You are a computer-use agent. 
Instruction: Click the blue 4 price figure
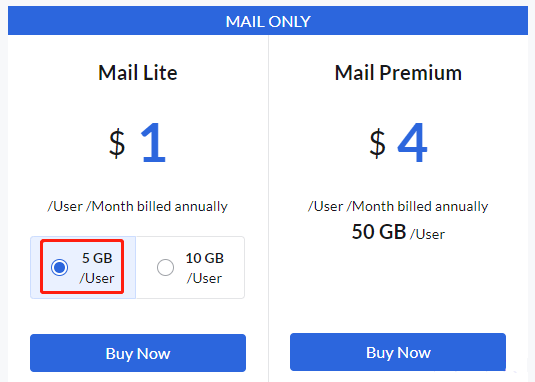[412, 143]
